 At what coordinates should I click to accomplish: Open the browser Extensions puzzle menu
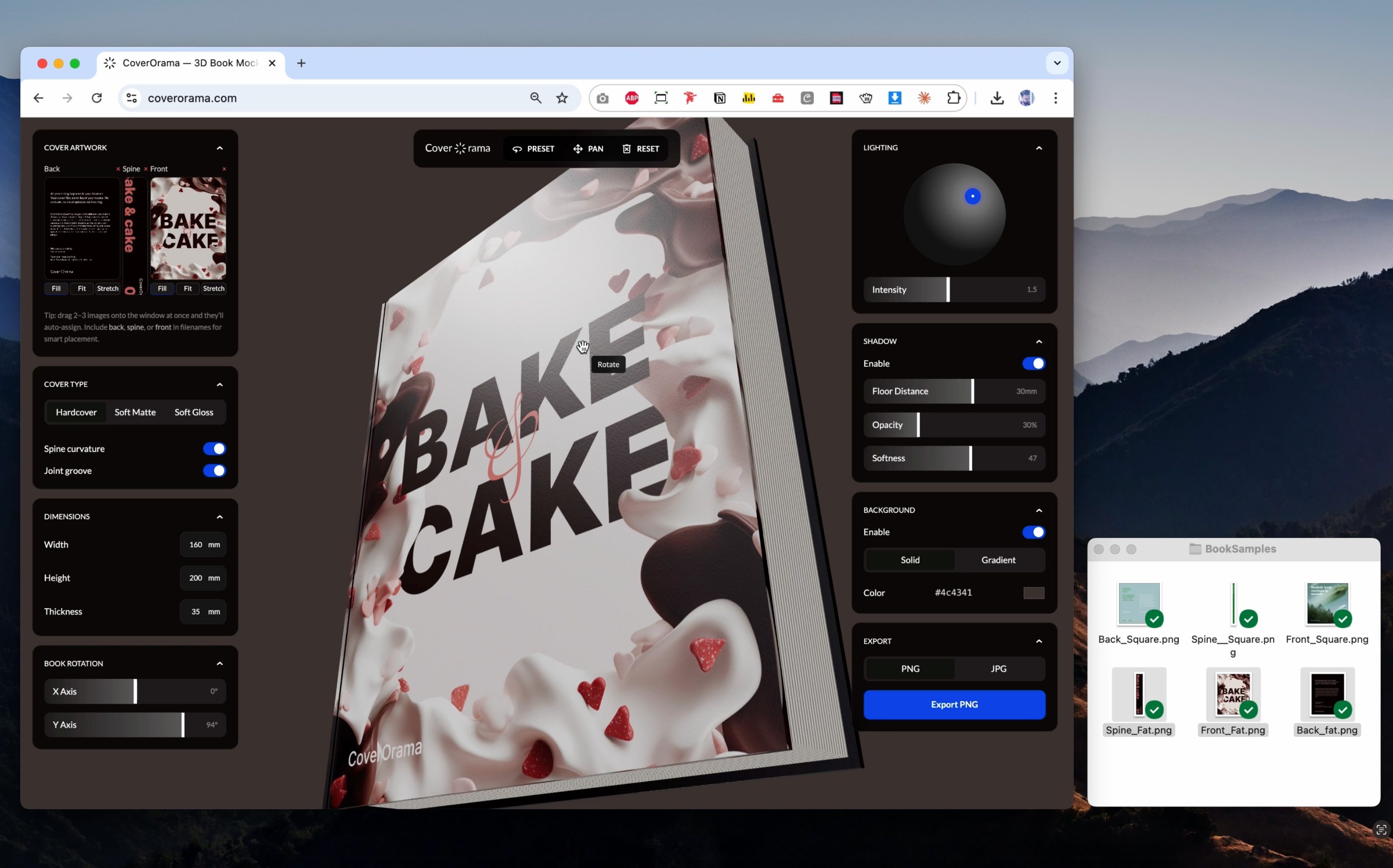point(954,97)
